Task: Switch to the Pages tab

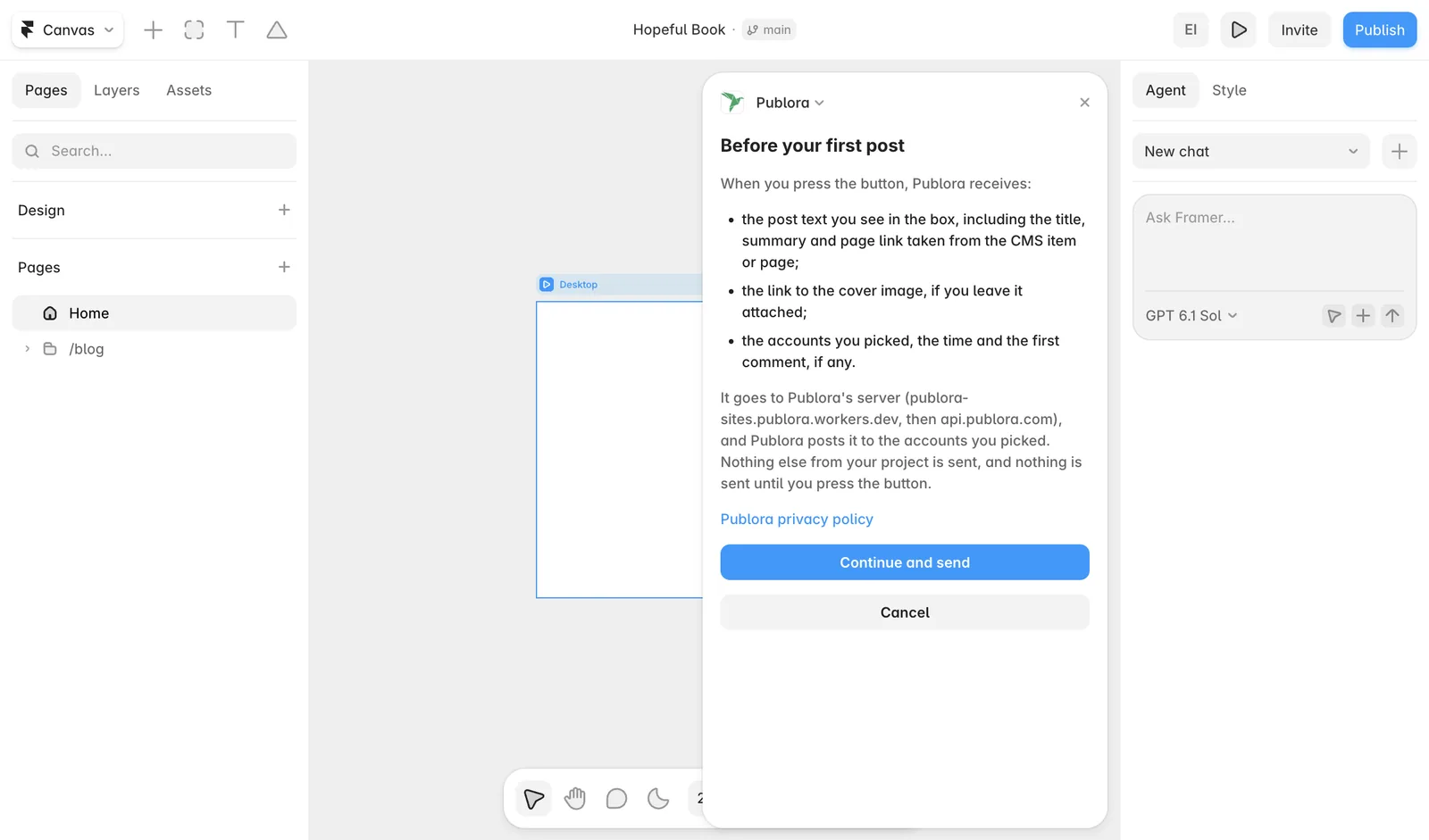Action: coord(46,90)
